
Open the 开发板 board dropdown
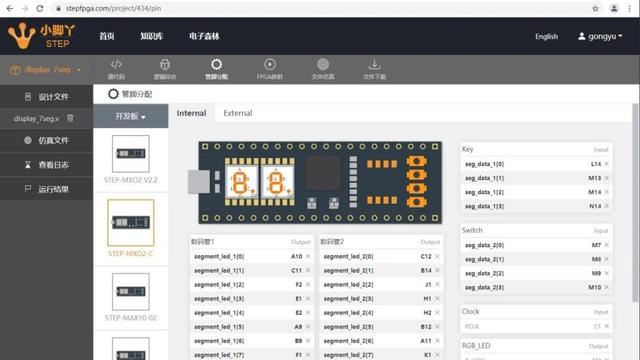131,116
